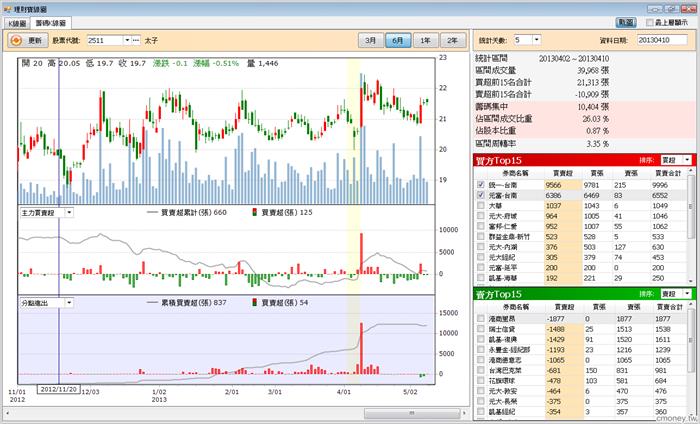Sort seller table by 買賣合計 column header
Image resolution: width=700 pixels, height=424 pixels.
pos(670,307)
